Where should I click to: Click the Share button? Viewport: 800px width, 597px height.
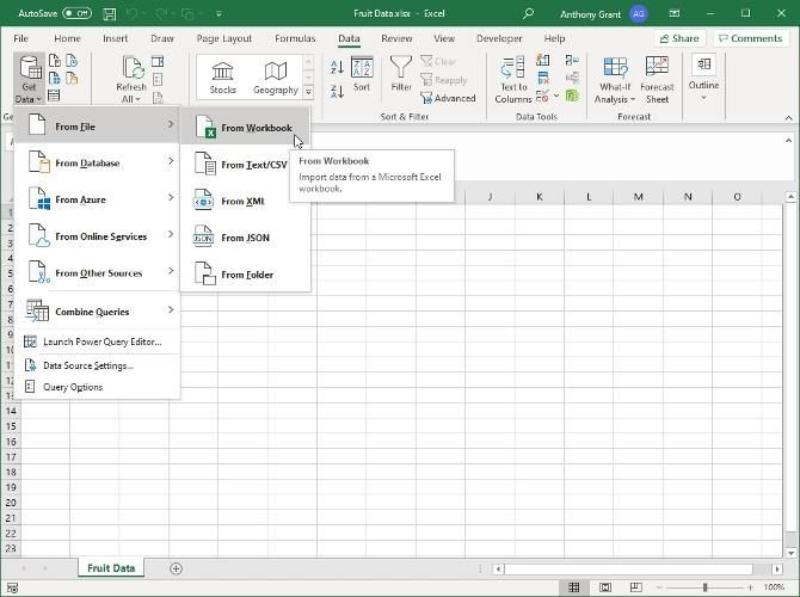(678, 39)
